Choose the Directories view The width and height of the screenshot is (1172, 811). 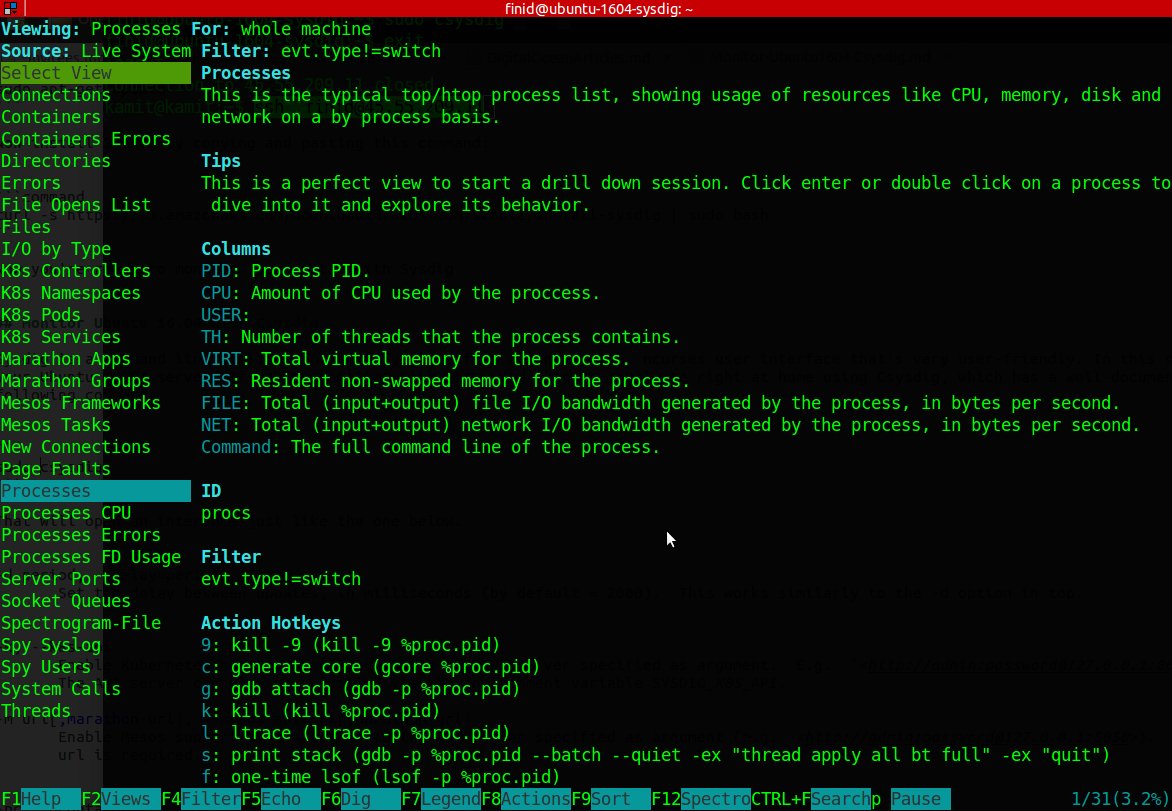point(55,161)
